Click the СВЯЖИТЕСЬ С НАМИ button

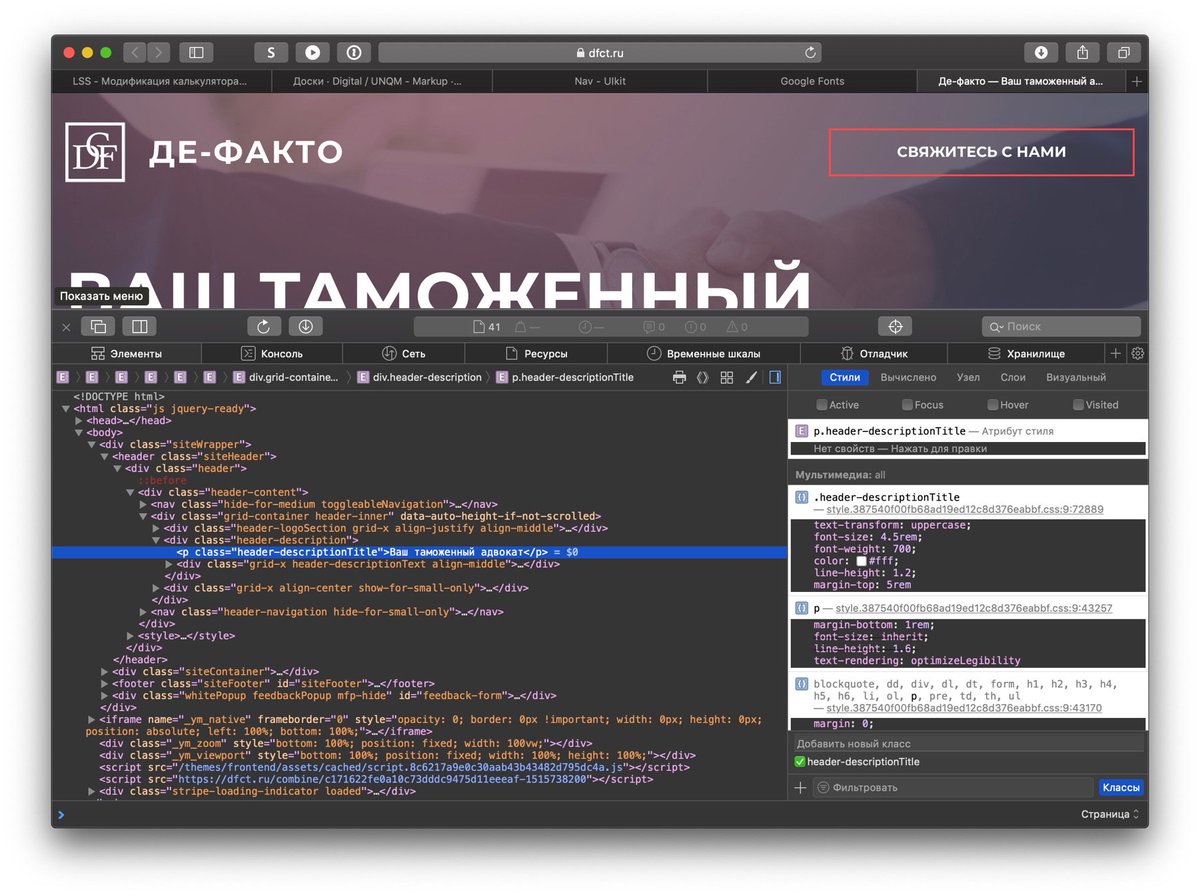tap(981, 152)
